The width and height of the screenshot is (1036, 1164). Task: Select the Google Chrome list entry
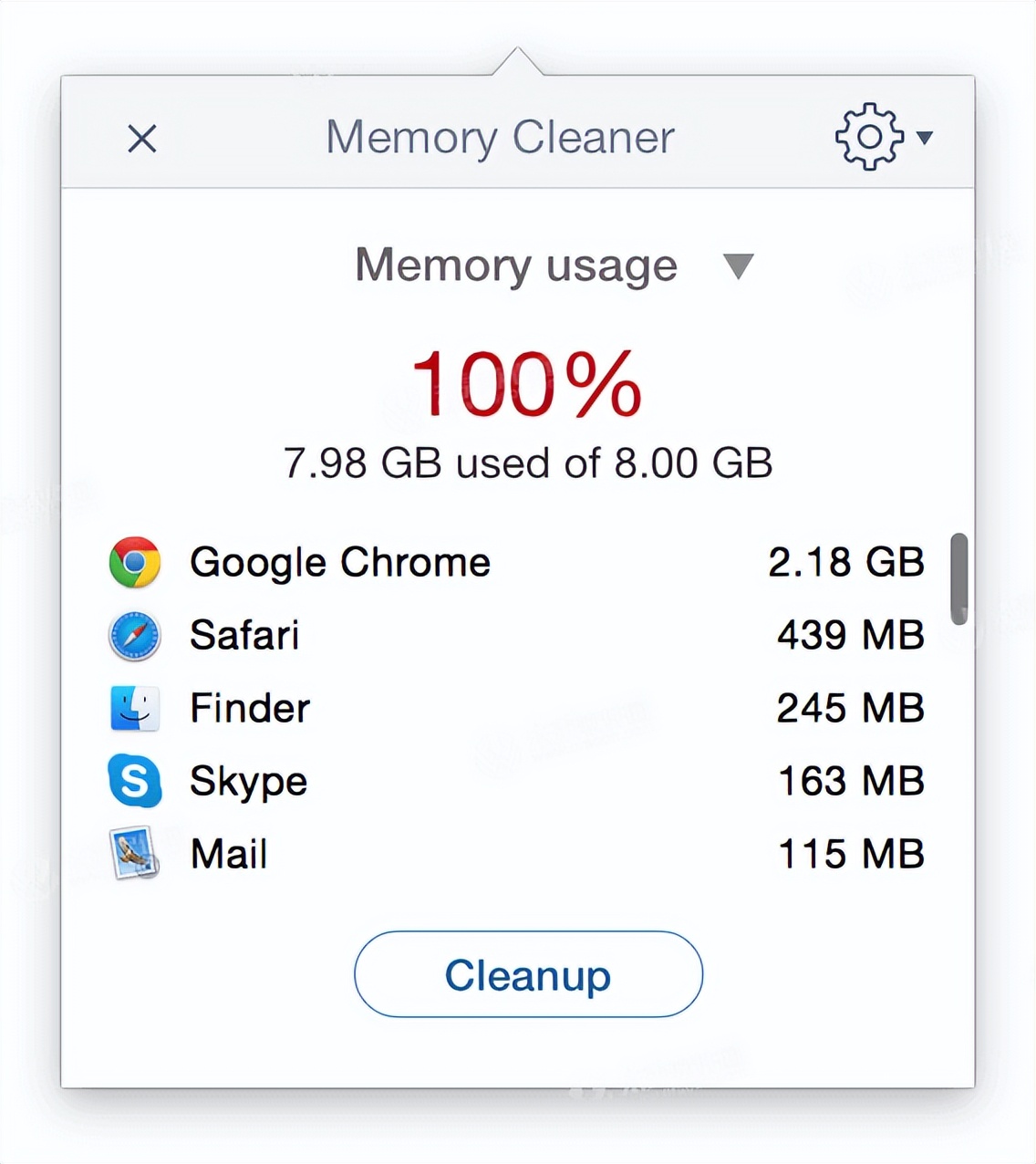339,563
